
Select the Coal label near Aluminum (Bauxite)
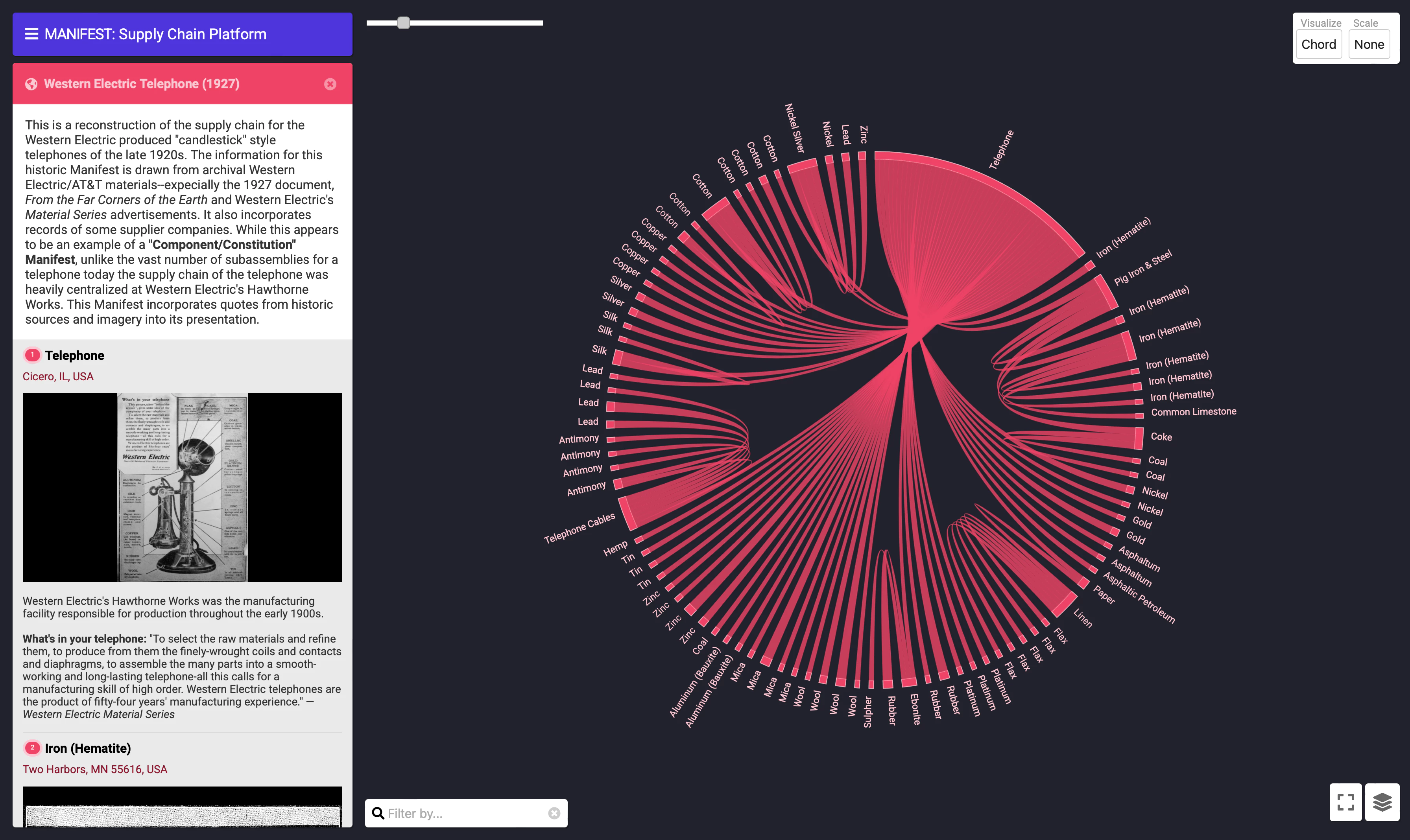[x=700, y=646]
